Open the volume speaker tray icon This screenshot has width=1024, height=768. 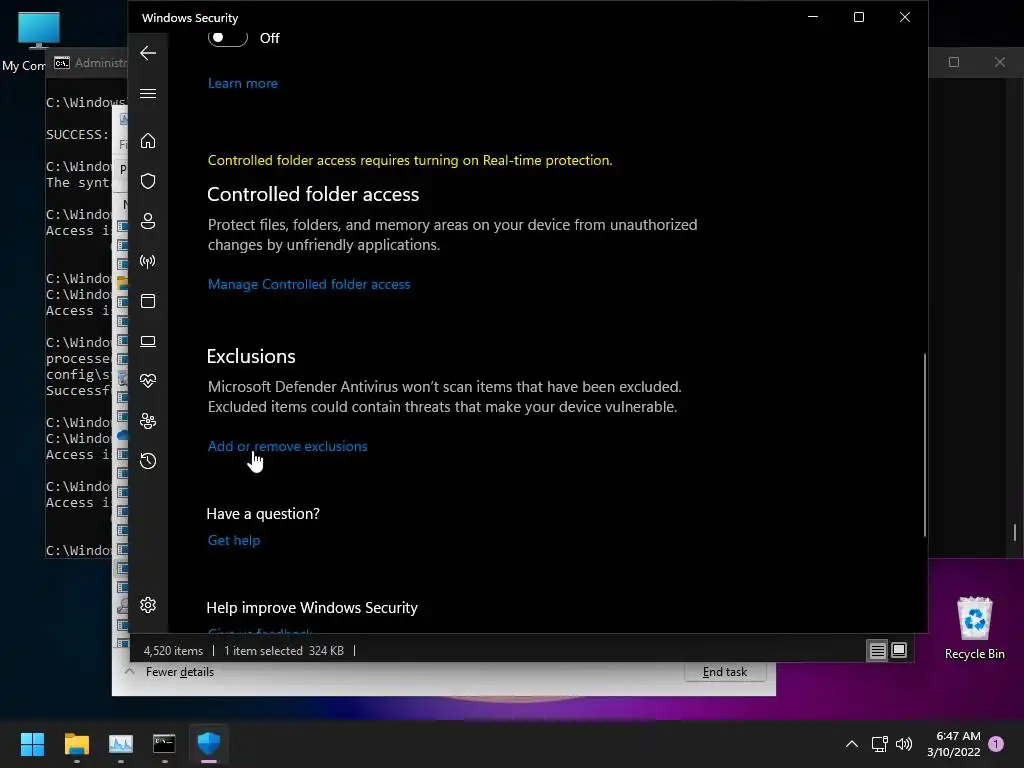(x=904, y=744)
